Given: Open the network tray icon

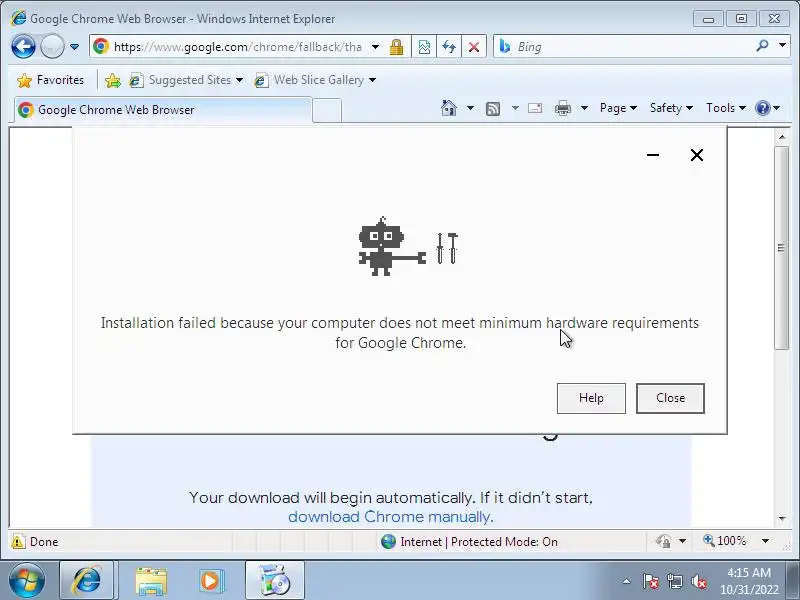Looking at the screenshot, I should click(675, 582).
